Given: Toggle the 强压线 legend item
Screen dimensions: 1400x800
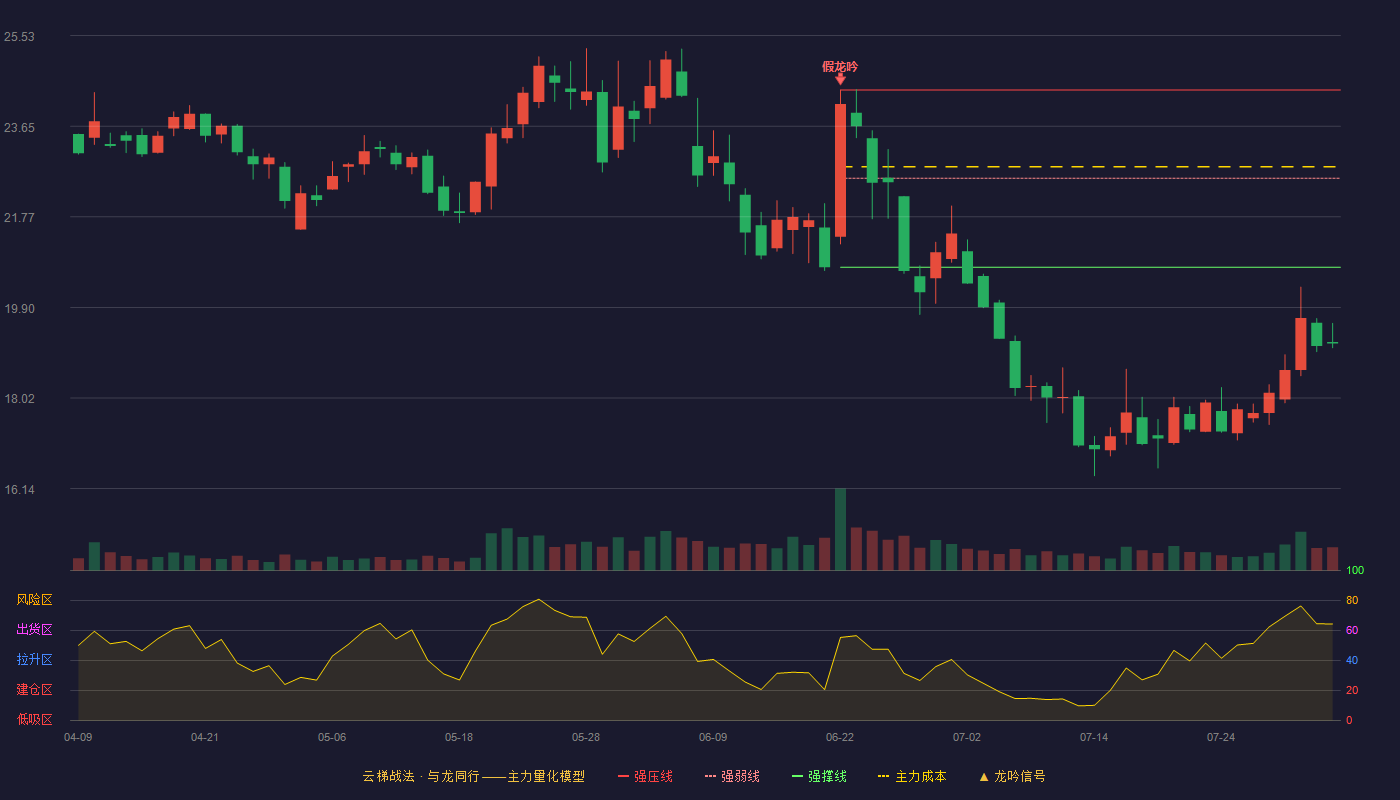Looking at the screenshot, I should point(645,776).
